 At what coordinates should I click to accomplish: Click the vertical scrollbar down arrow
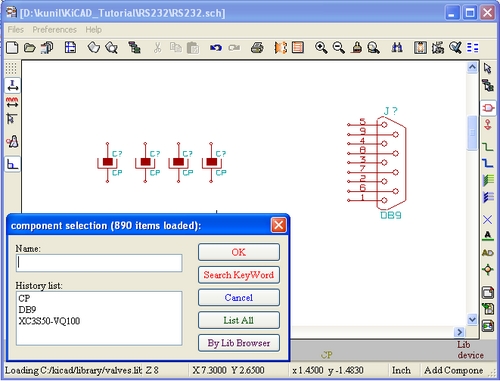[x=472, y=319]
